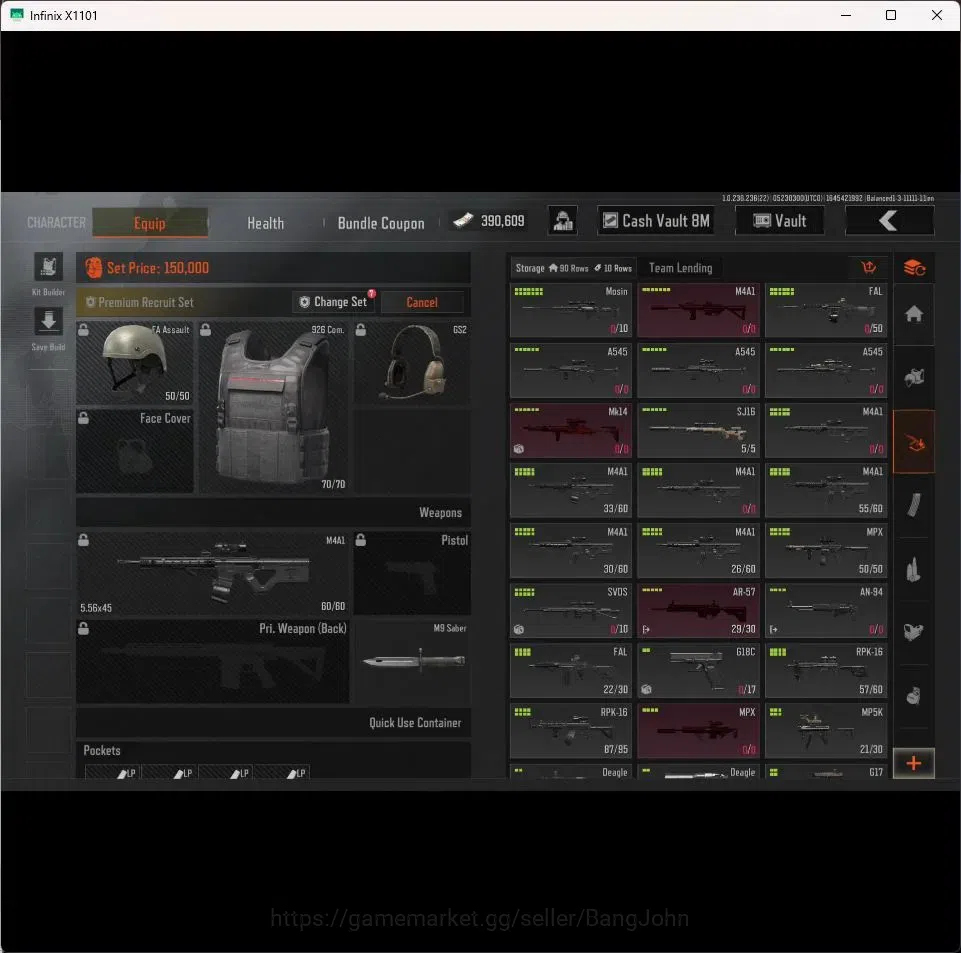Select the home filter in storage sidebar

(x=914, y=314)
